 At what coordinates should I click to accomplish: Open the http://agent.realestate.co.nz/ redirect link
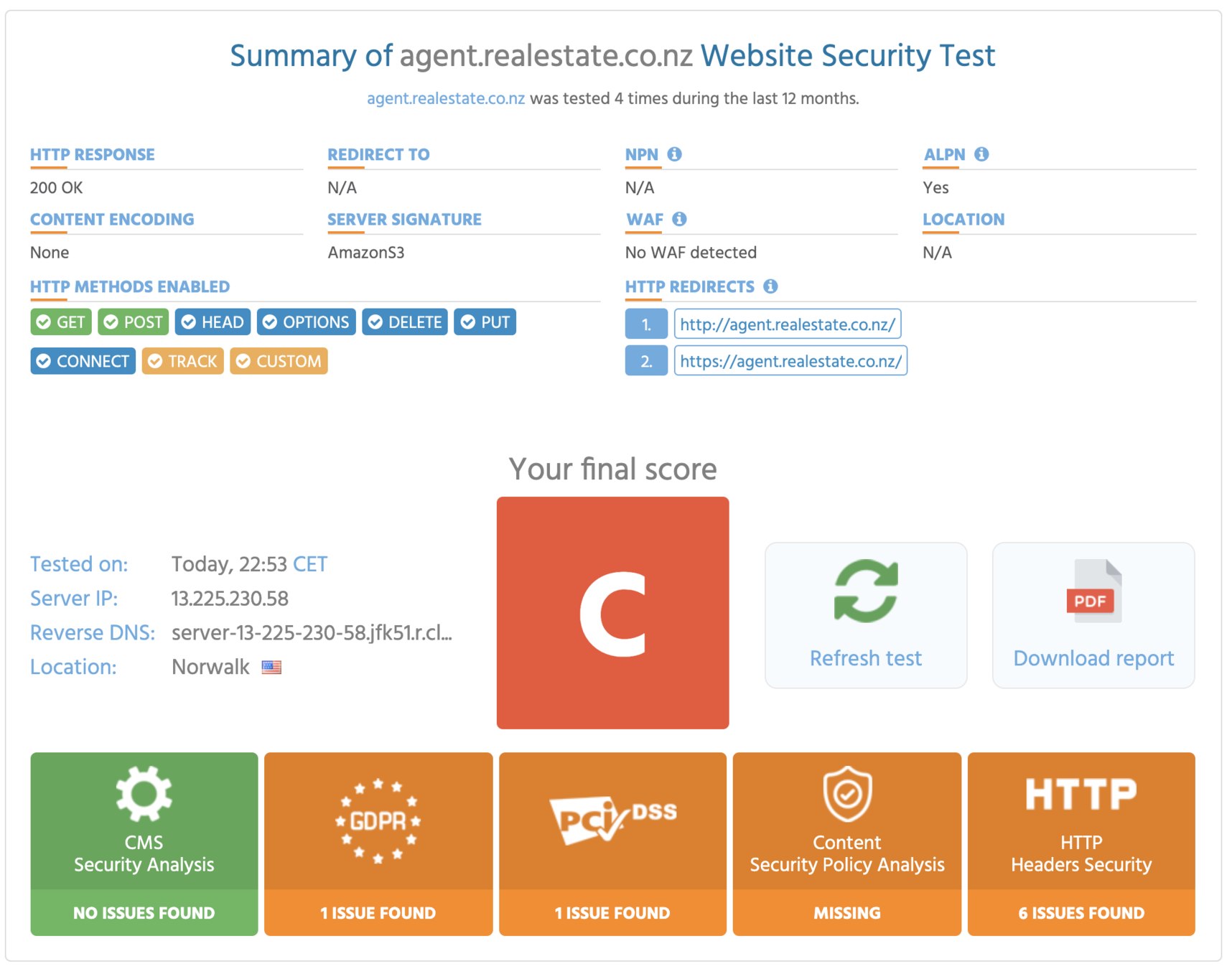point(788,324)
